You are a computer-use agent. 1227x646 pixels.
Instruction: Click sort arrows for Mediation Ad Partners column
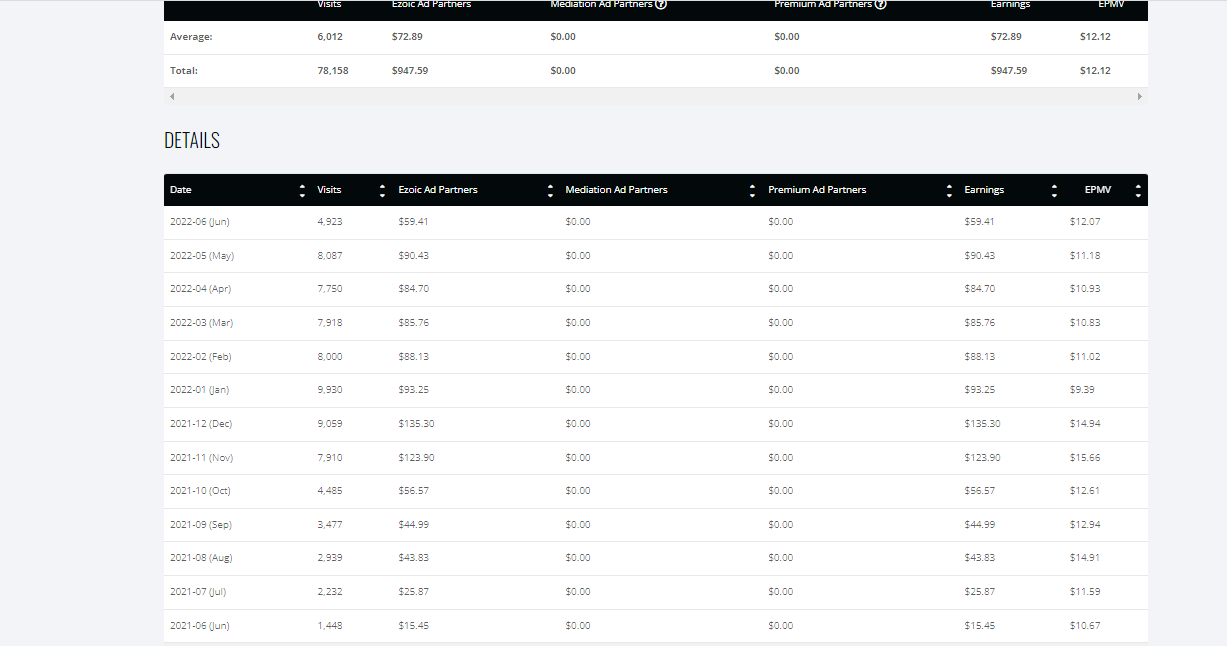(x=752, y=190)
